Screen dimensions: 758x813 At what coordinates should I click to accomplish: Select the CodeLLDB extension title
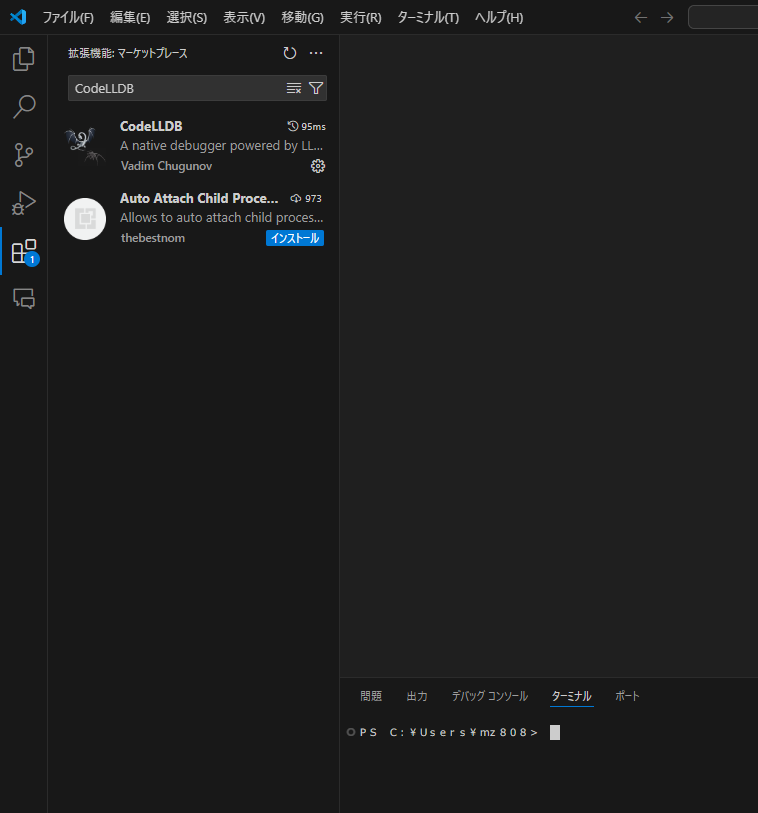(151, 126)
